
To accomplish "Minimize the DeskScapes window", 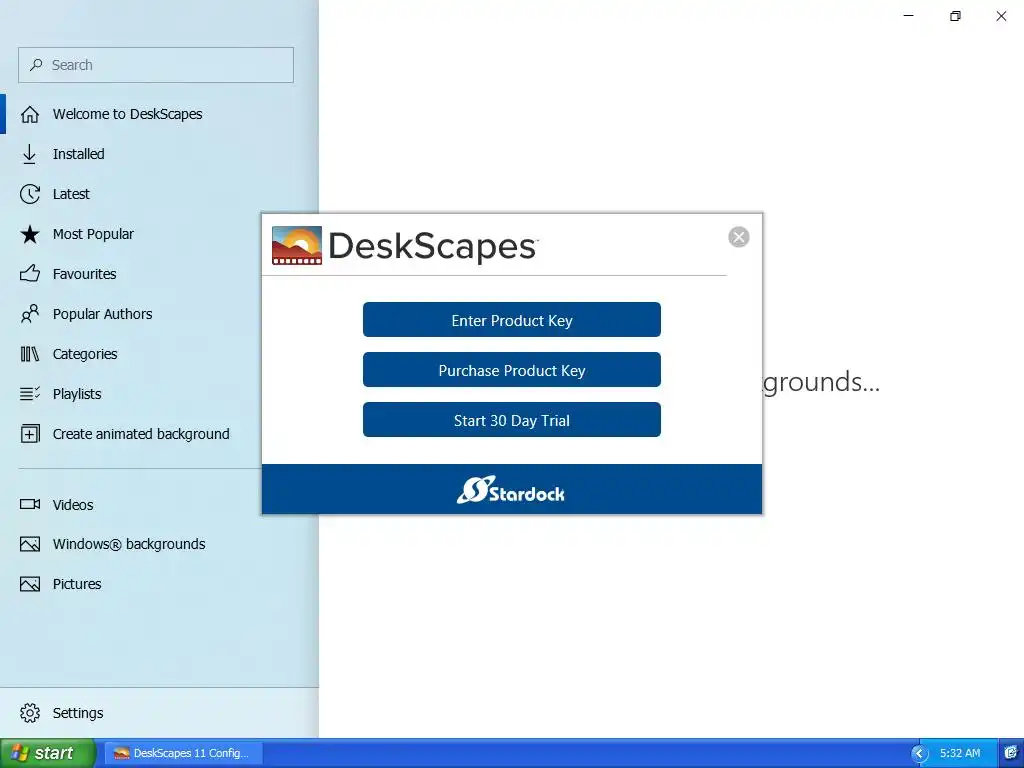I will (908, 16).
